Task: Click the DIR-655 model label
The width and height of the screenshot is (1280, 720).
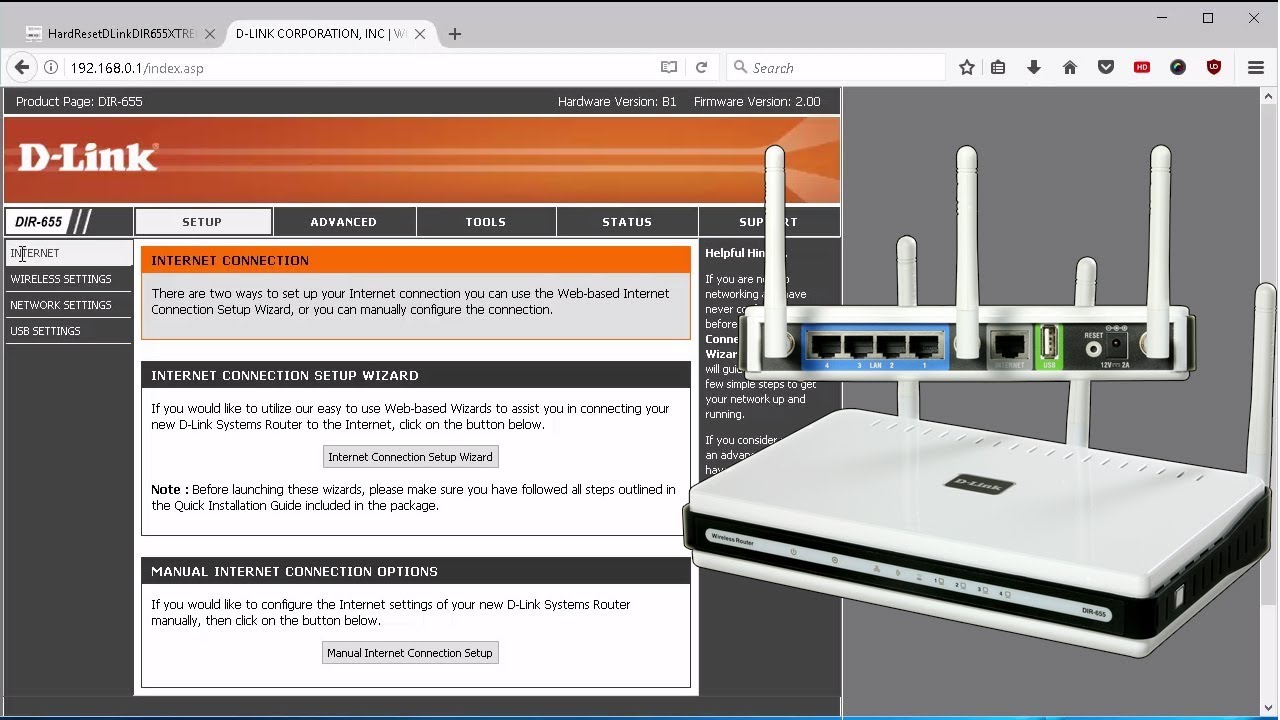Action: [x=39, y=222]
